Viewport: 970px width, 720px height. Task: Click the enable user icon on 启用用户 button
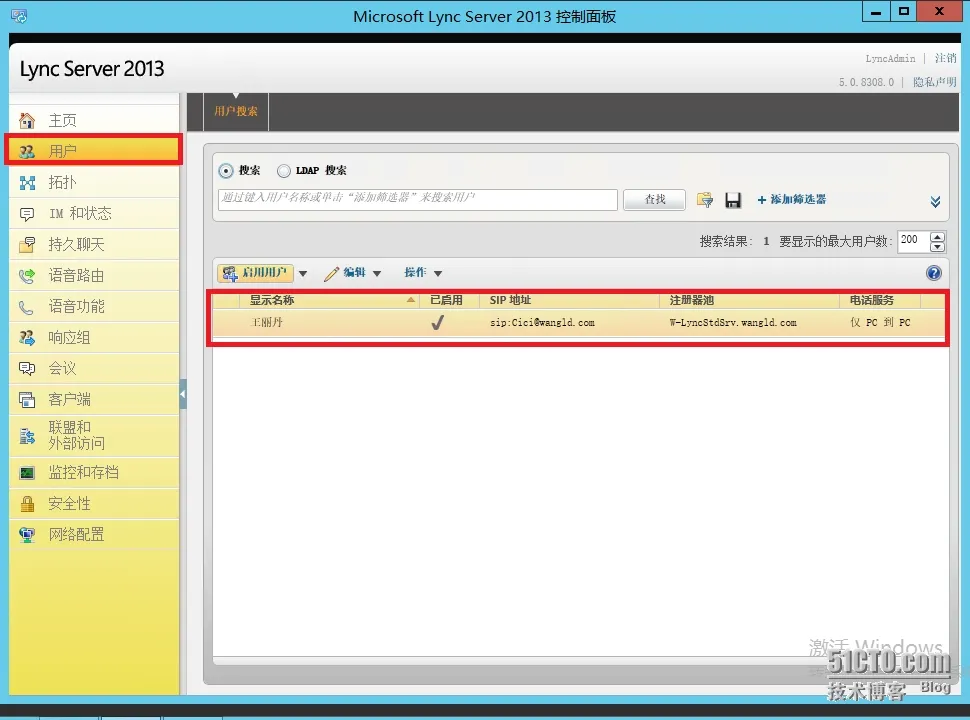pyautogui.click(x=230, y=273)
